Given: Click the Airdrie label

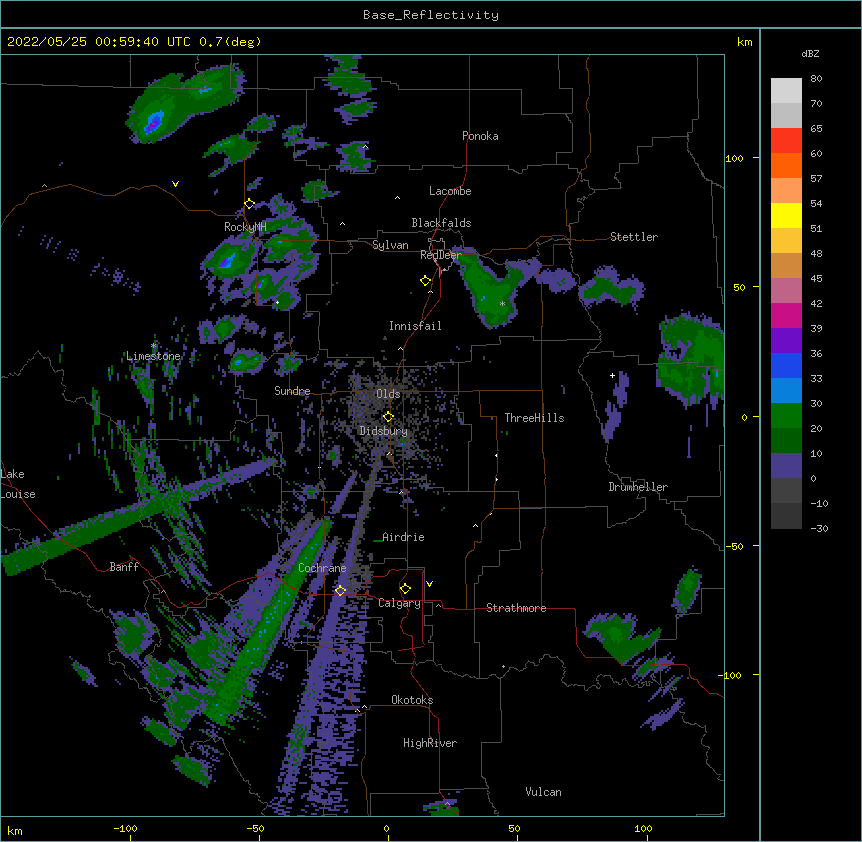Looking at the screenshot, I should (x=404, y=537).
